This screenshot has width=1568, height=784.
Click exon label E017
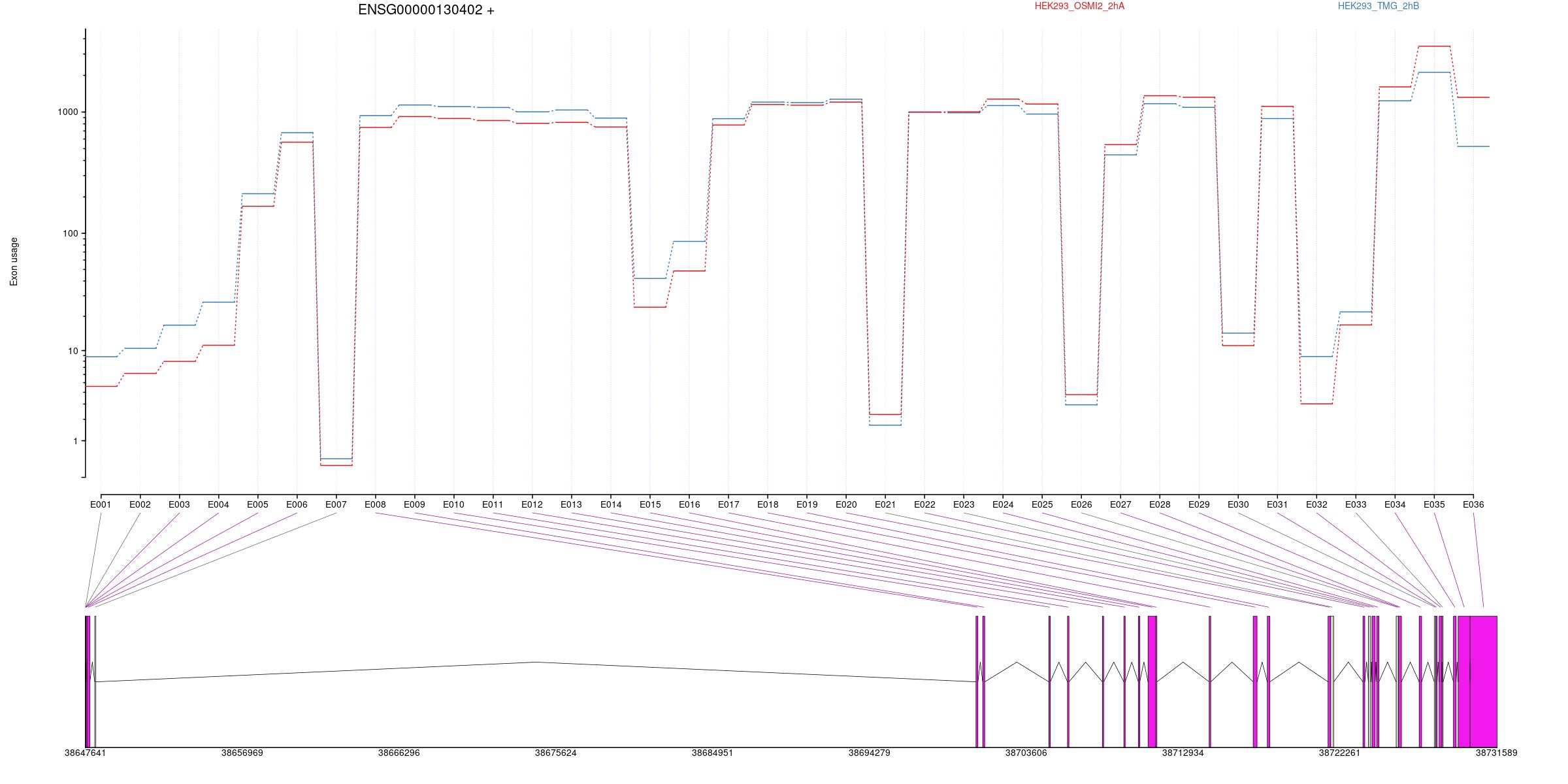pos(728,504)
